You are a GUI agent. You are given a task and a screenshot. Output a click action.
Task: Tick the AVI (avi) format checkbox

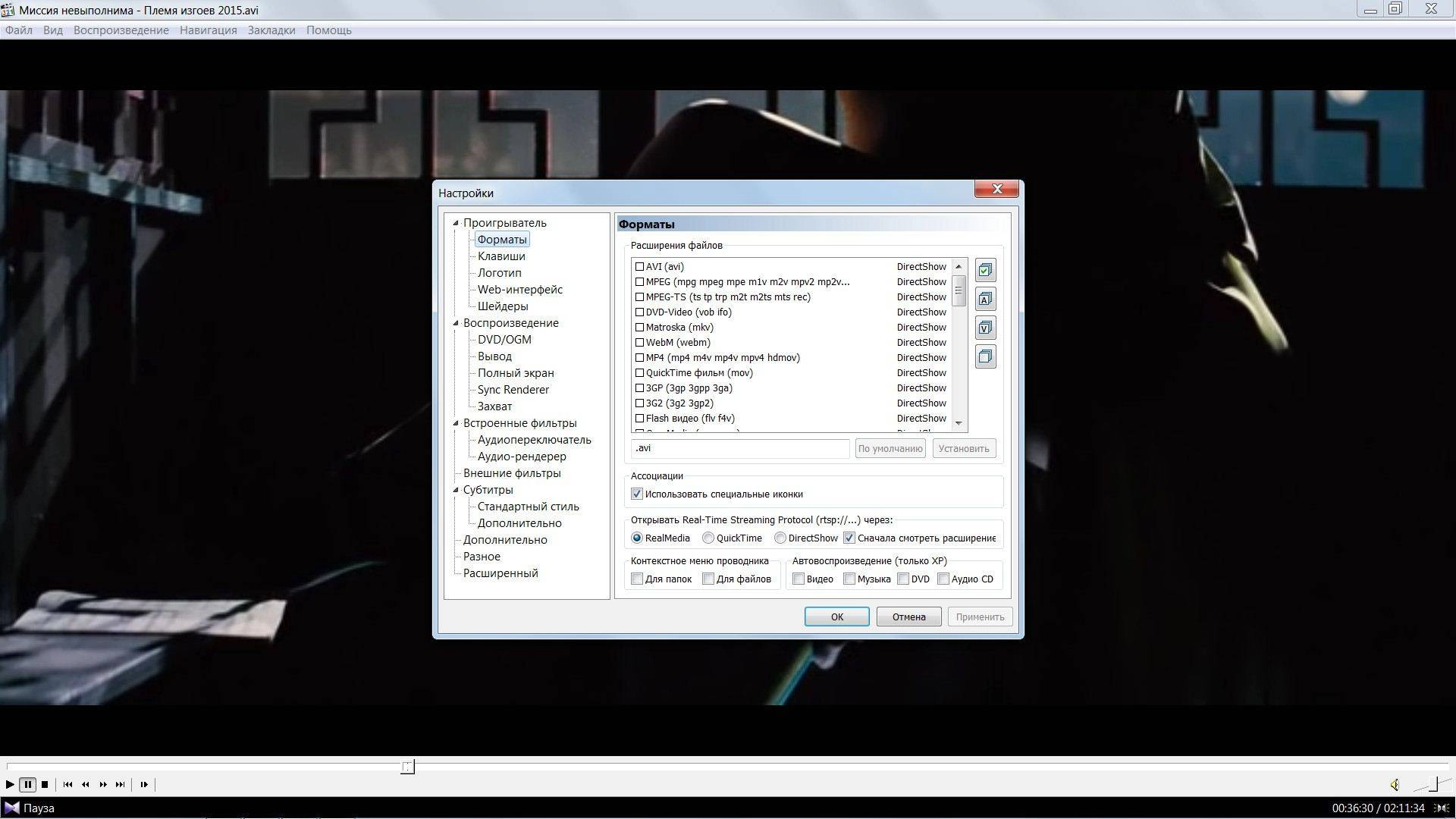tap(639, 267)
